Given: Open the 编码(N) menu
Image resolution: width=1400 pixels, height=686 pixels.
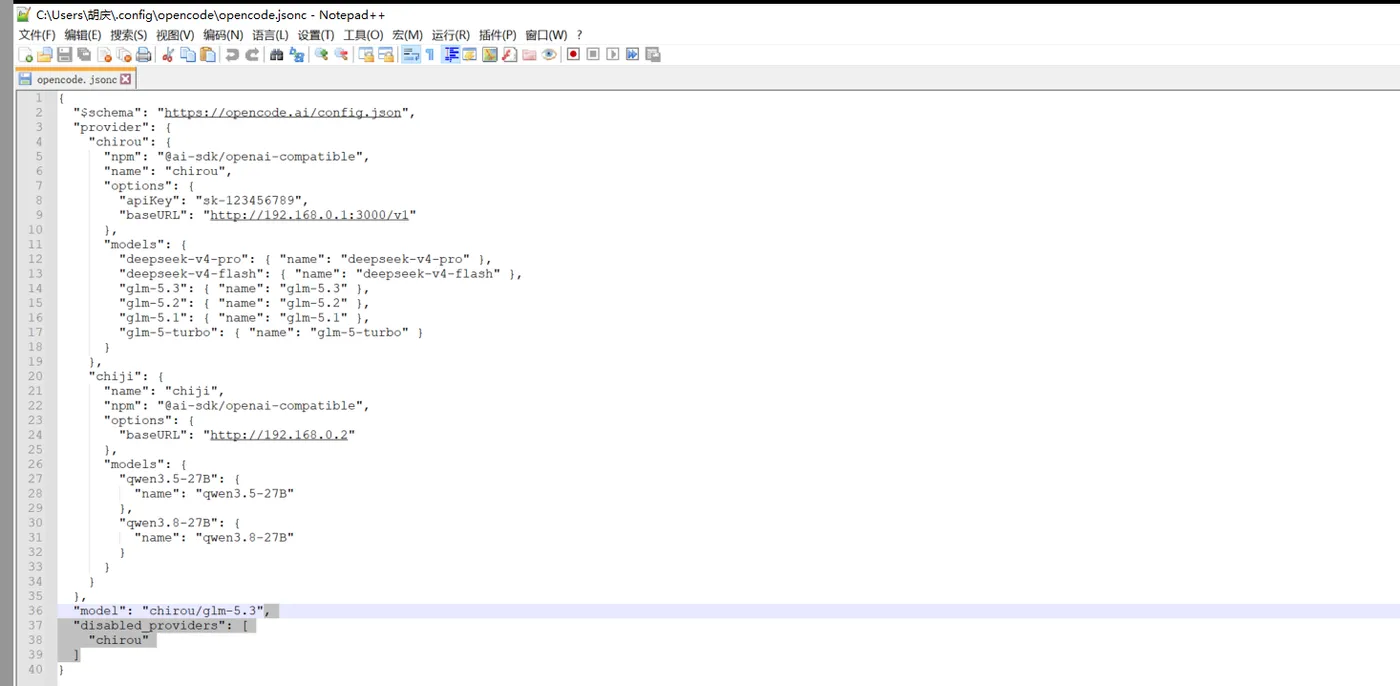Looking at the screenshot, I should (x=223, y=35).
